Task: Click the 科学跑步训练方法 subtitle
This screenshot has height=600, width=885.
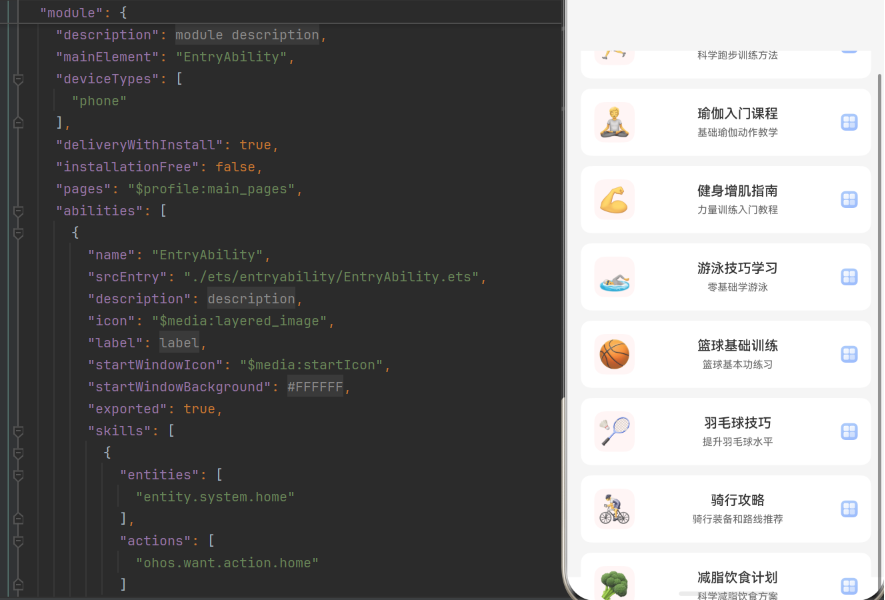Action: coord(737,55)
